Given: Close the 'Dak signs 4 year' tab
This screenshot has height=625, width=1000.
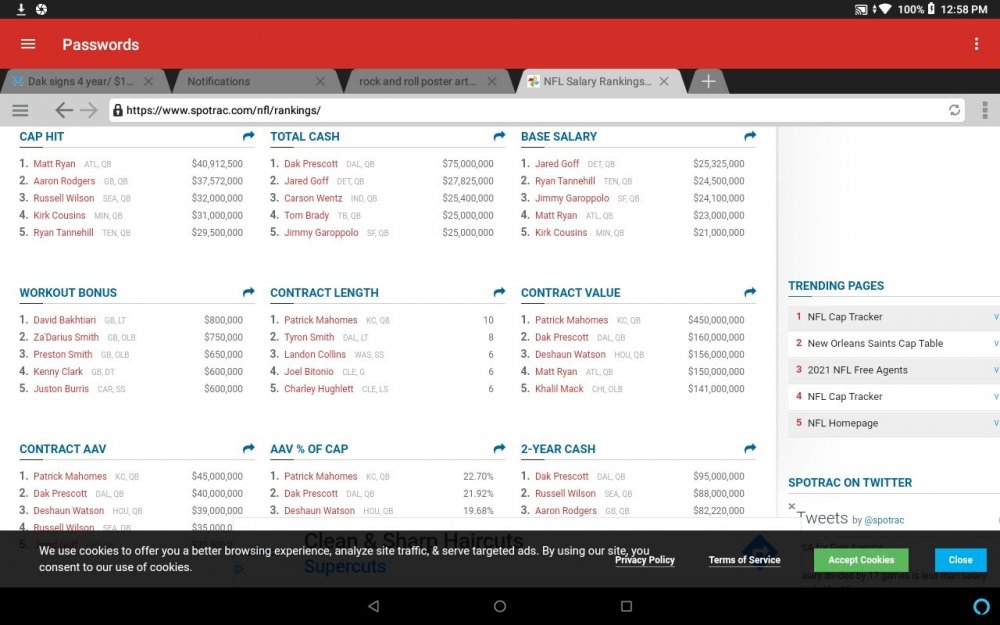Looking at the screenshot, I should click(x=149, y=82).
